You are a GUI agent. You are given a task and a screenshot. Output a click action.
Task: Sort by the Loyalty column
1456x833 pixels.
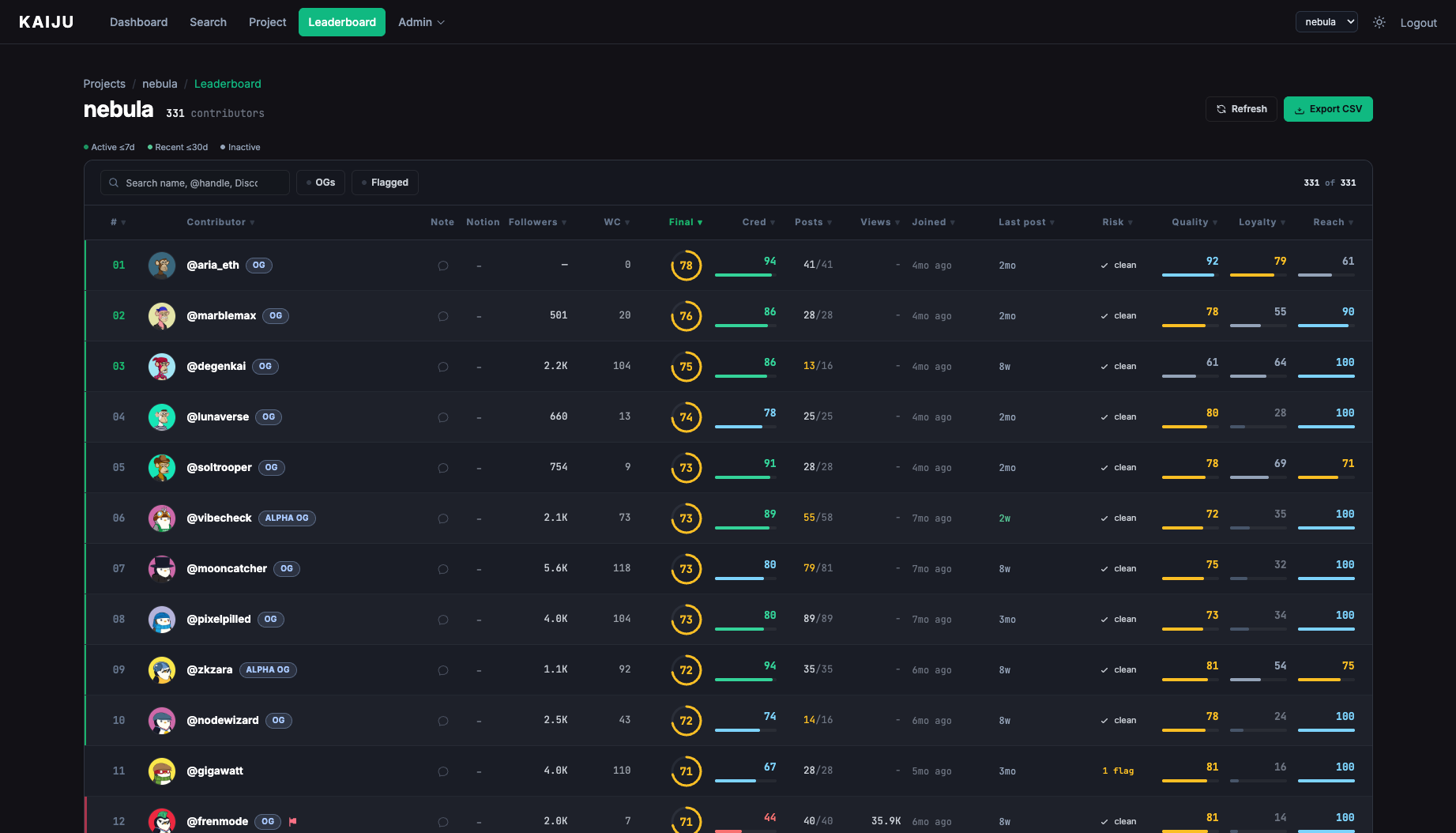point(1262,222)
